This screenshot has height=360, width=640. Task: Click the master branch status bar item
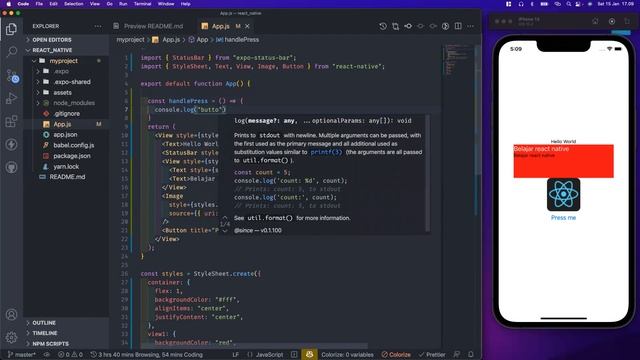(22, 355)
